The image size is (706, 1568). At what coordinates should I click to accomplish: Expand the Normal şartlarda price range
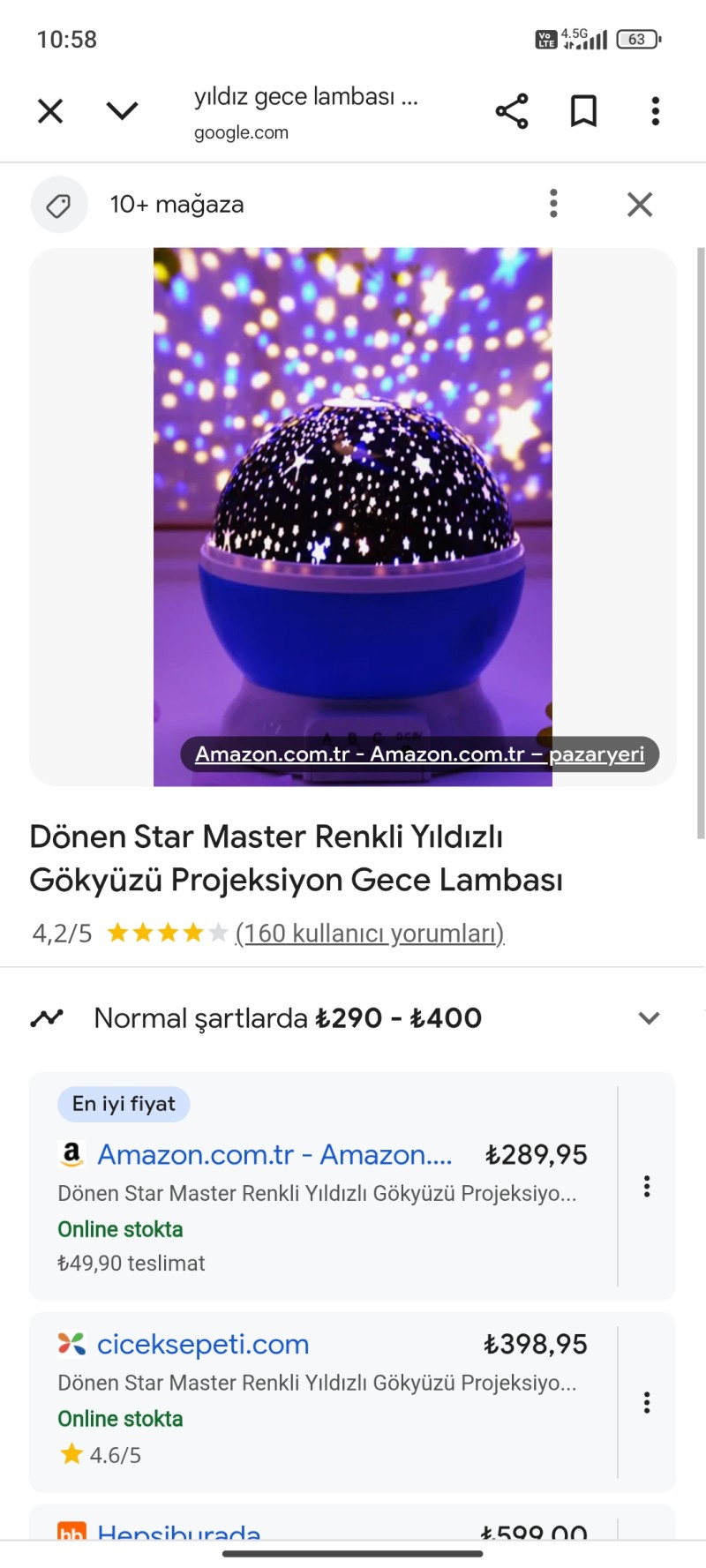649,1018
